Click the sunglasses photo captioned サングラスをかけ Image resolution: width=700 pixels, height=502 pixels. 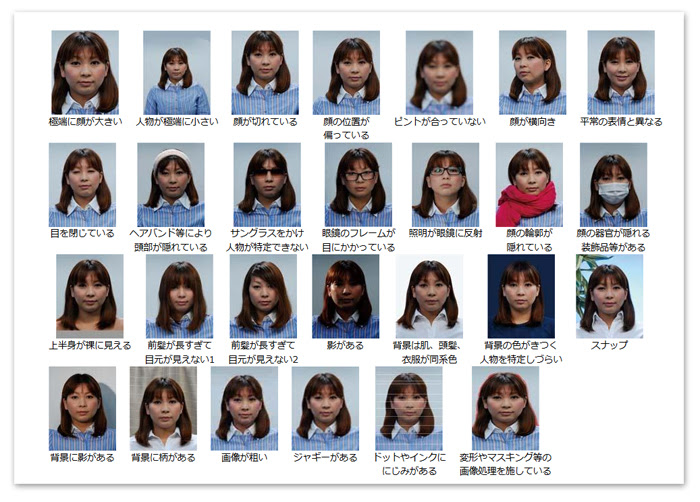point(267,184)
